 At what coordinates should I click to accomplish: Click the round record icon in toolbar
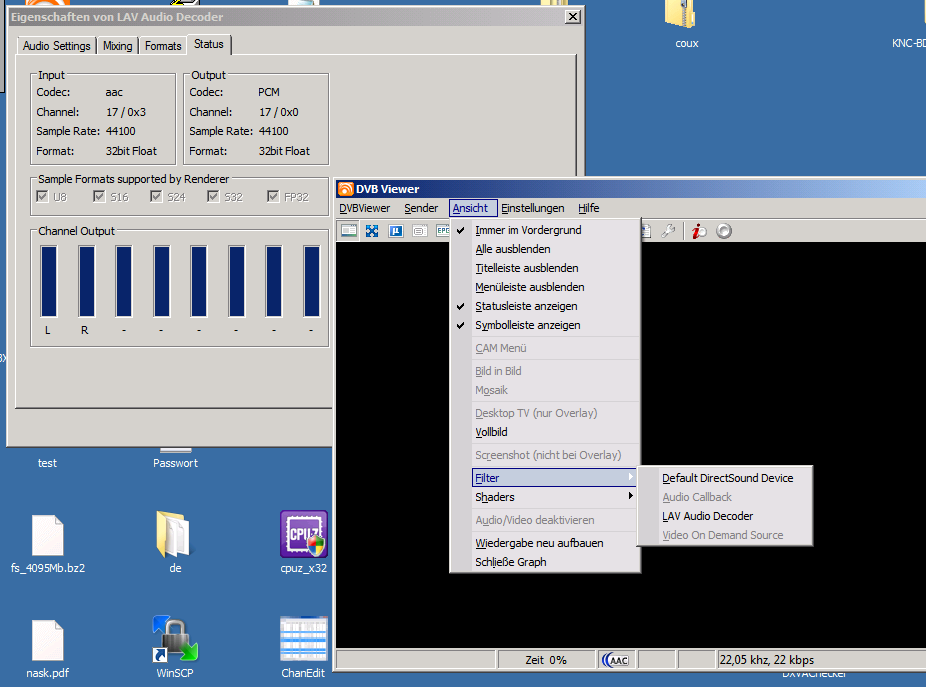(724, 231)
